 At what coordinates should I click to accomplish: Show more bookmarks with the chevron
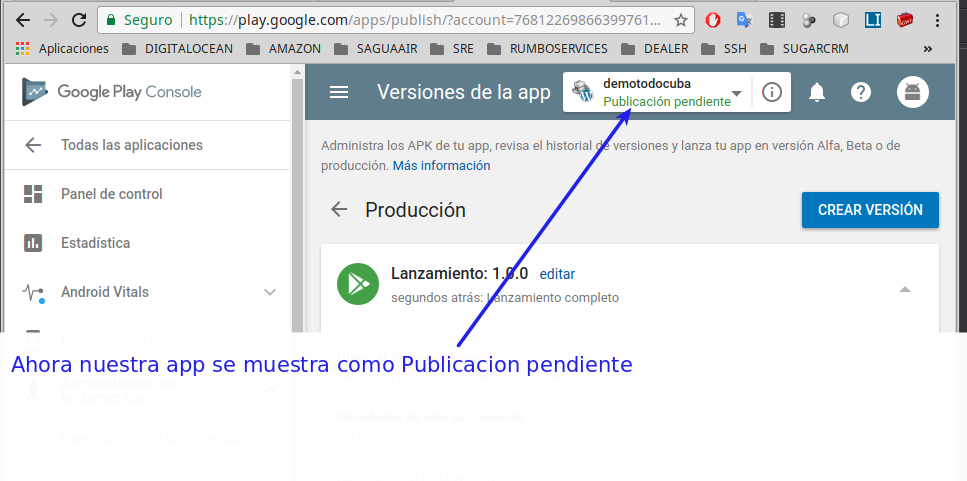click(928, 49)
